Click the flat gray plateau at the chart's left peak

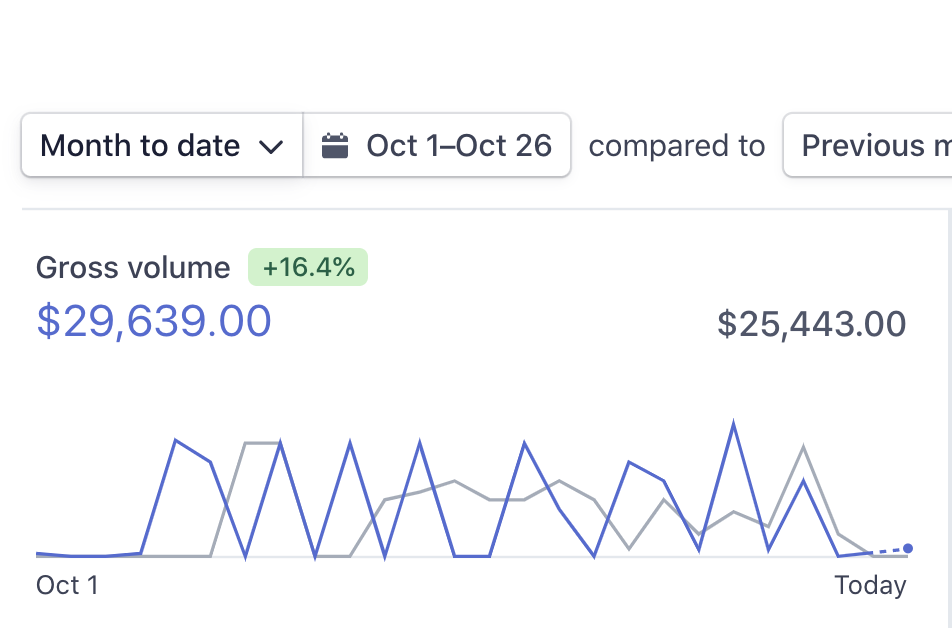pos(262,443)
